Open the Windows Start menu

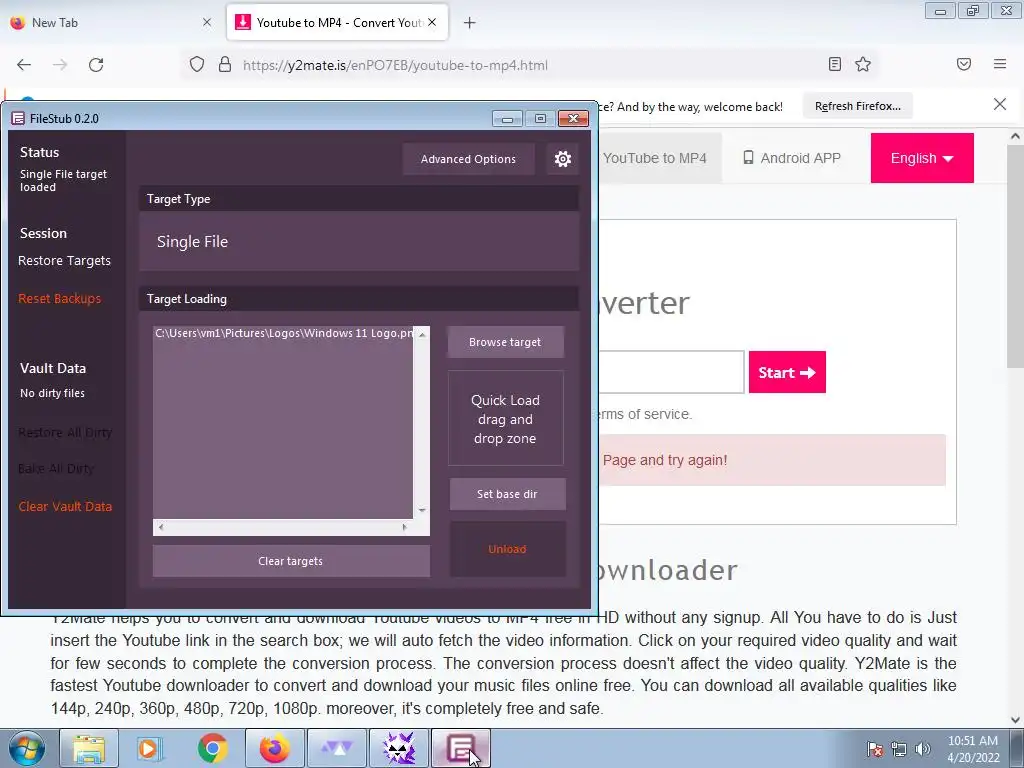pos(26,748)
